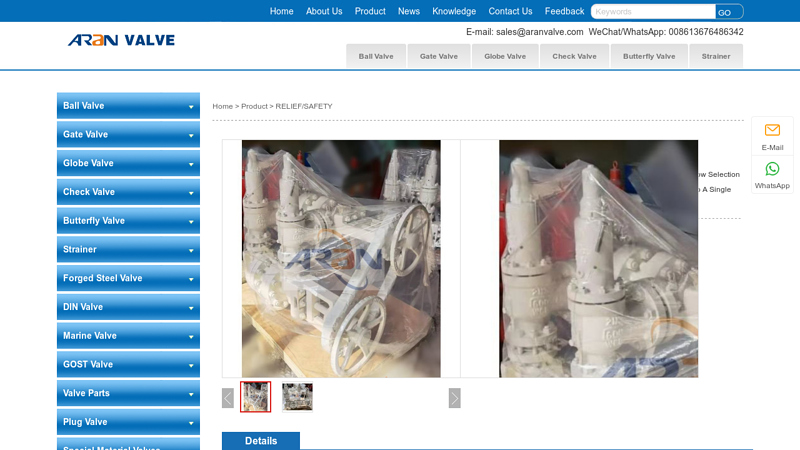Select the Strainer header tab
Screen dimensions: 800x450
pos(716,56)
